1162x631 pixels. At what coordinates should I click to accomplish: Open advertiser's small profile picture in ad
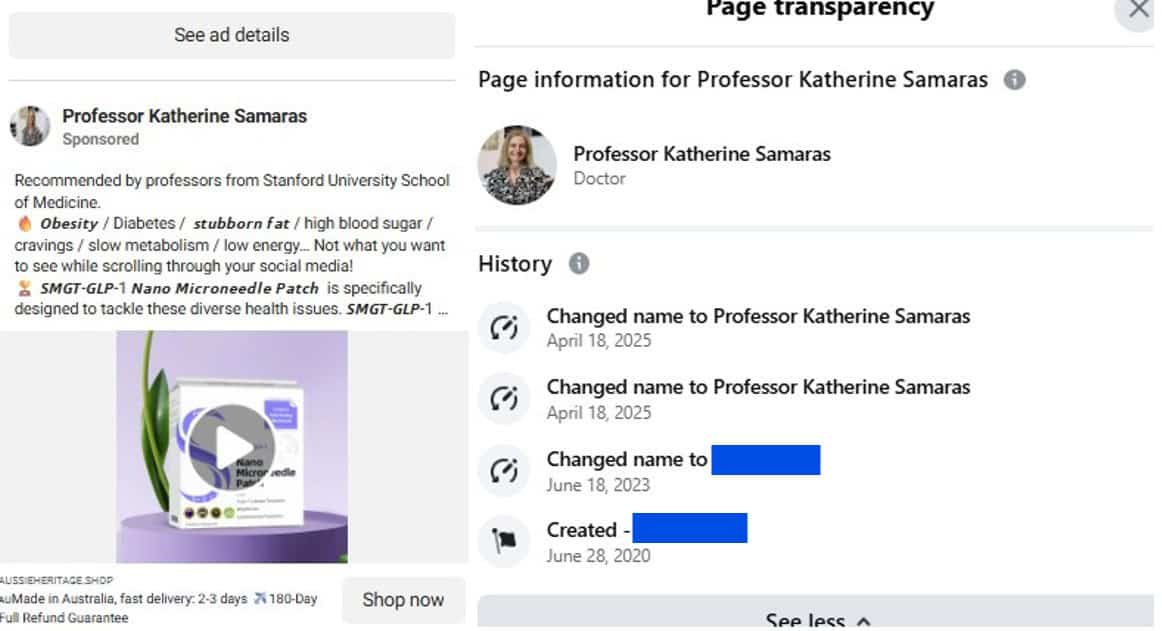[30, 126]
